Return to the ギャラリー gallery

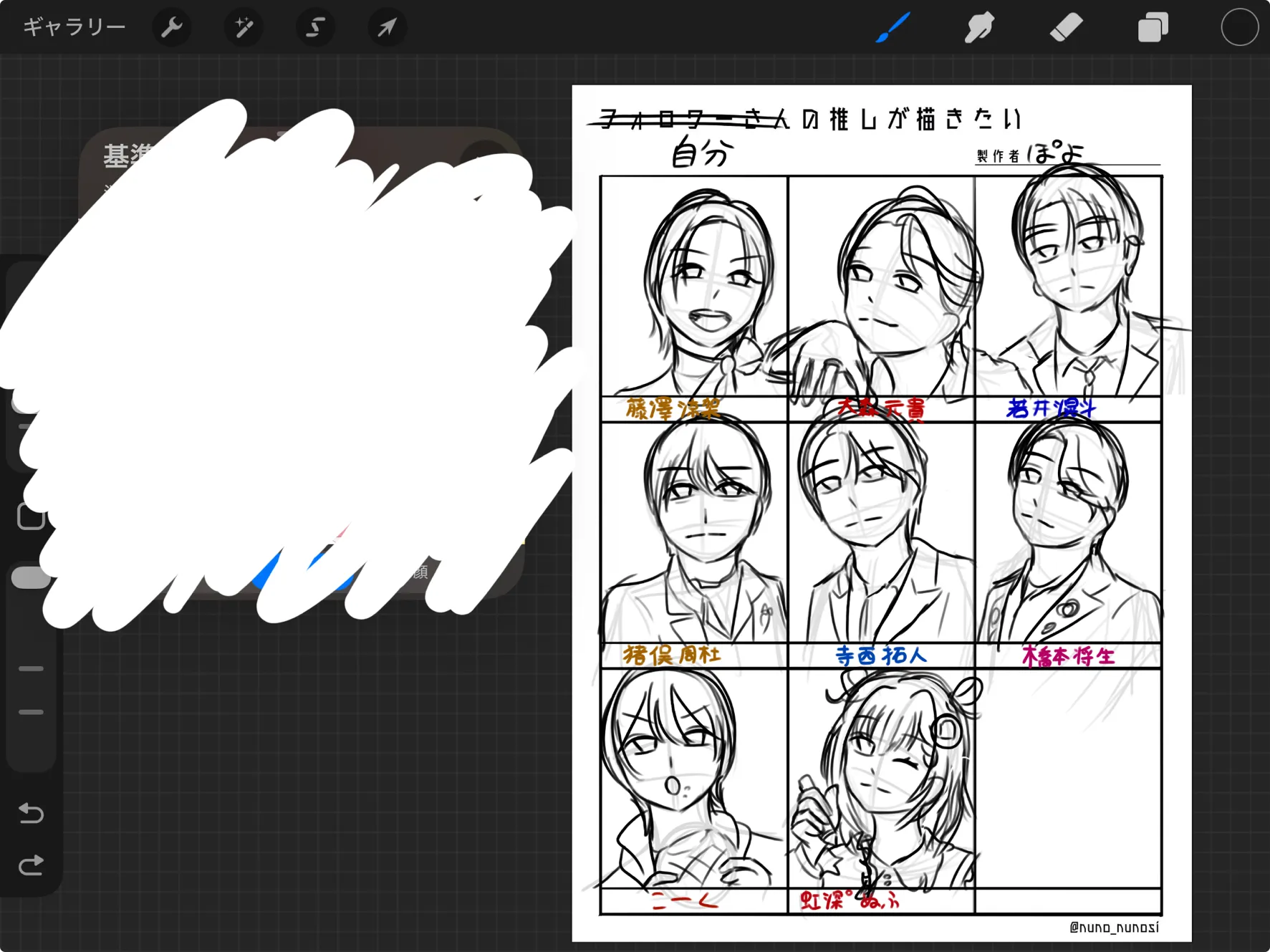pyautogui.click(x=74, y=27)
